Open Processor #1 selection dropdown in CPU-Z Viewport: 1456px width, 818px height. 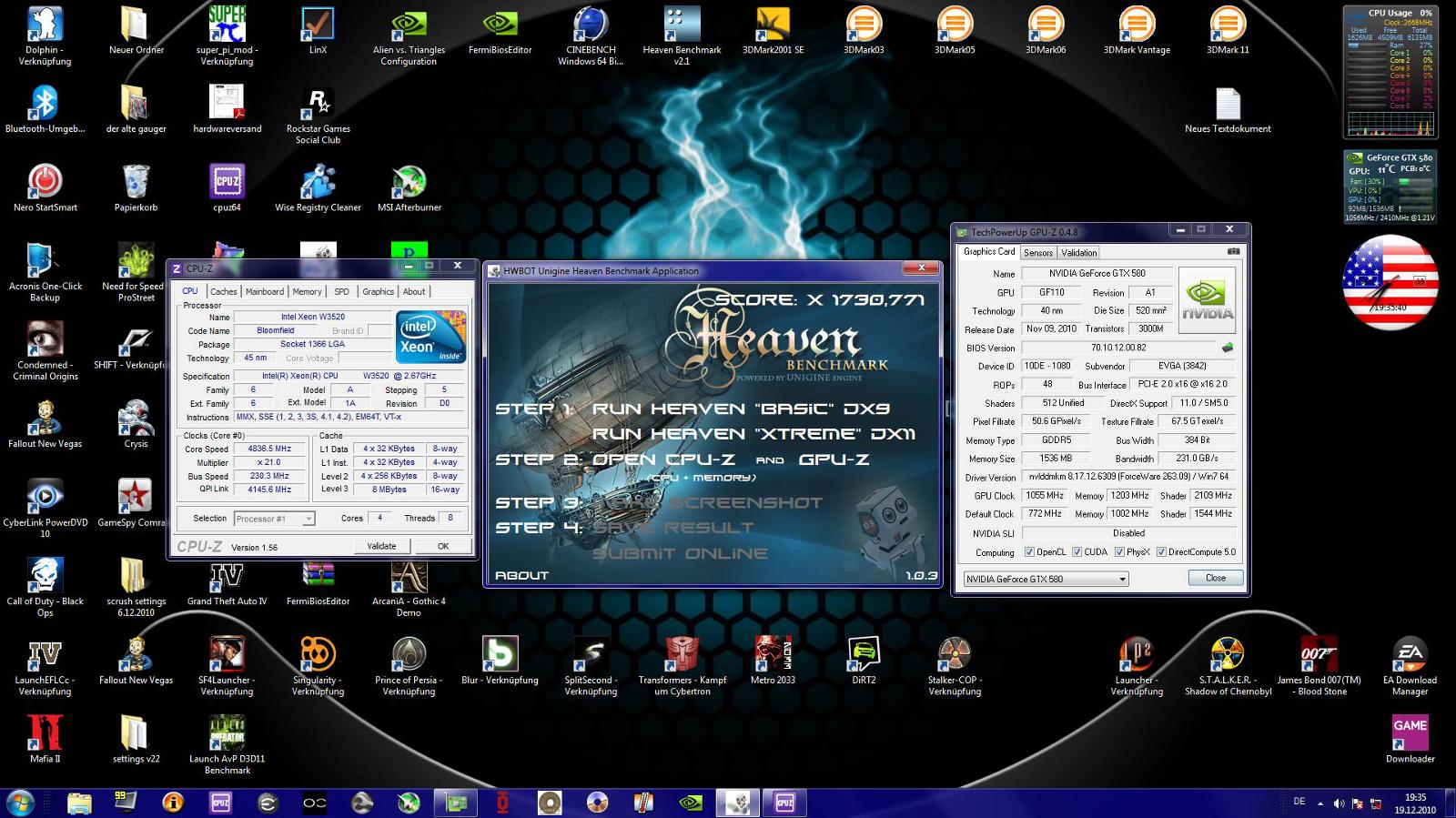(274, 519)
